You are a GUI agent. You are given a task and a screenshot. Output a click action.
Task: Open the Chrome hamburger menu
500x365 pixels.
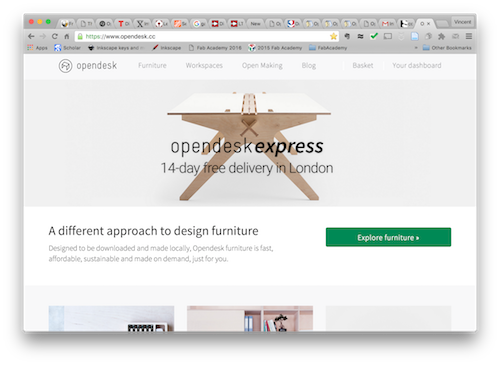[469, 36]
